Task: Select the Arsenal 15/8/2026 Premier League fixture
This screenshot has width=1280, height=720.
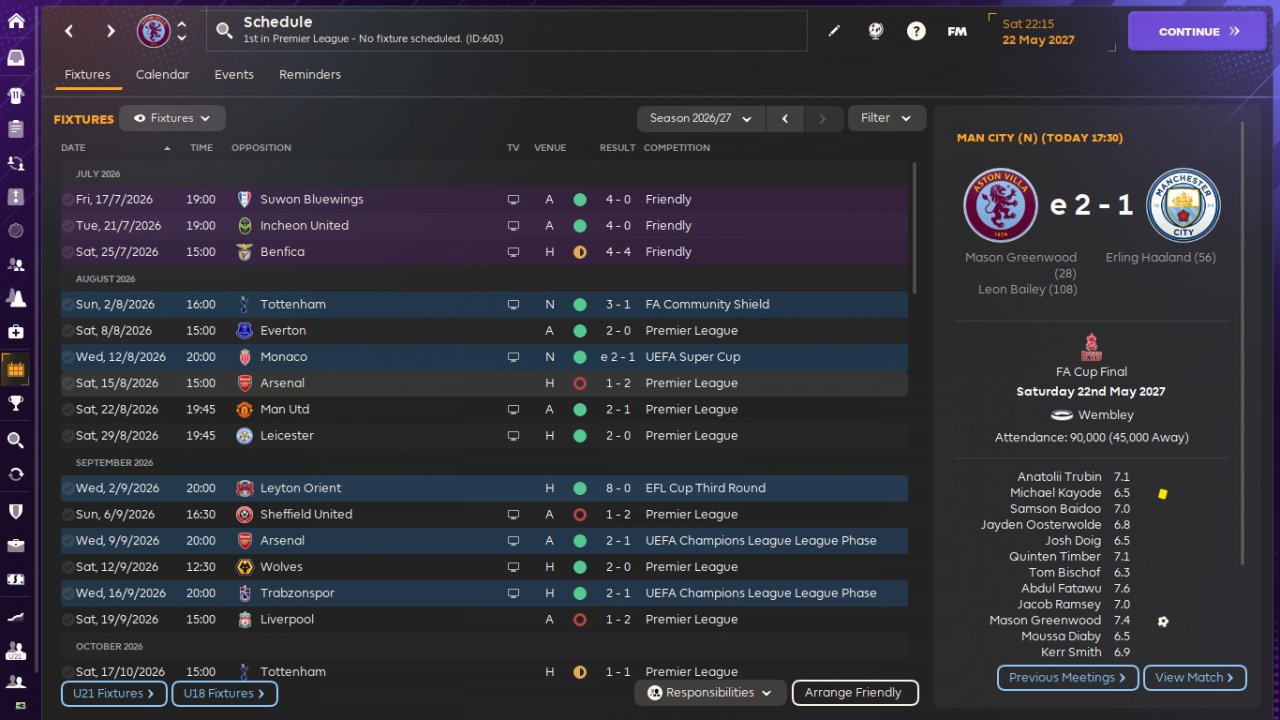Action: pos(484,383)
